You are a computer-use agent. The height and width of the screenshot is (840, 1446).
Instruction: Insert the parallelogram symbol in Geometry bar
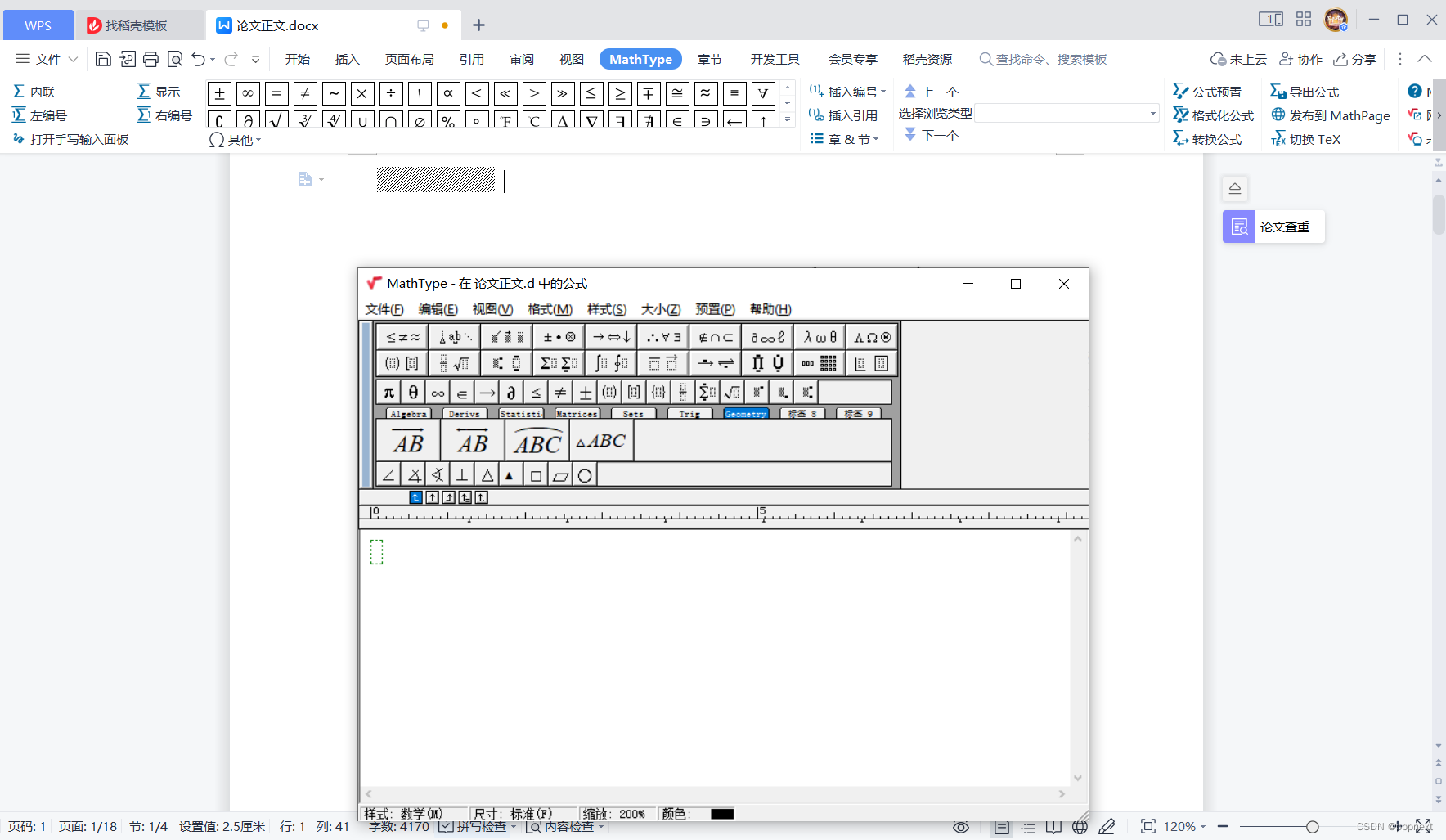[560, 475]
